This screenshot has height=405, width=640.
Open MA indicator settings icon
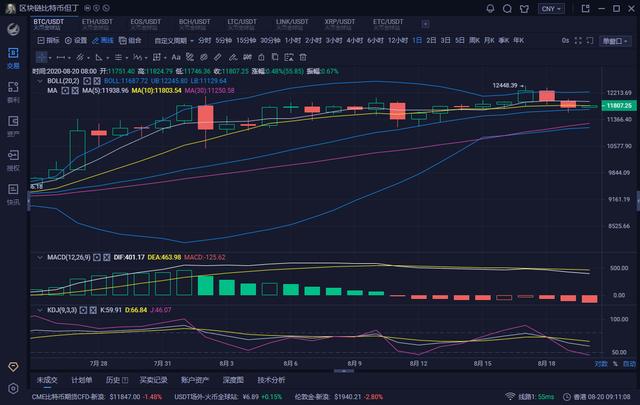pos(65,90)
